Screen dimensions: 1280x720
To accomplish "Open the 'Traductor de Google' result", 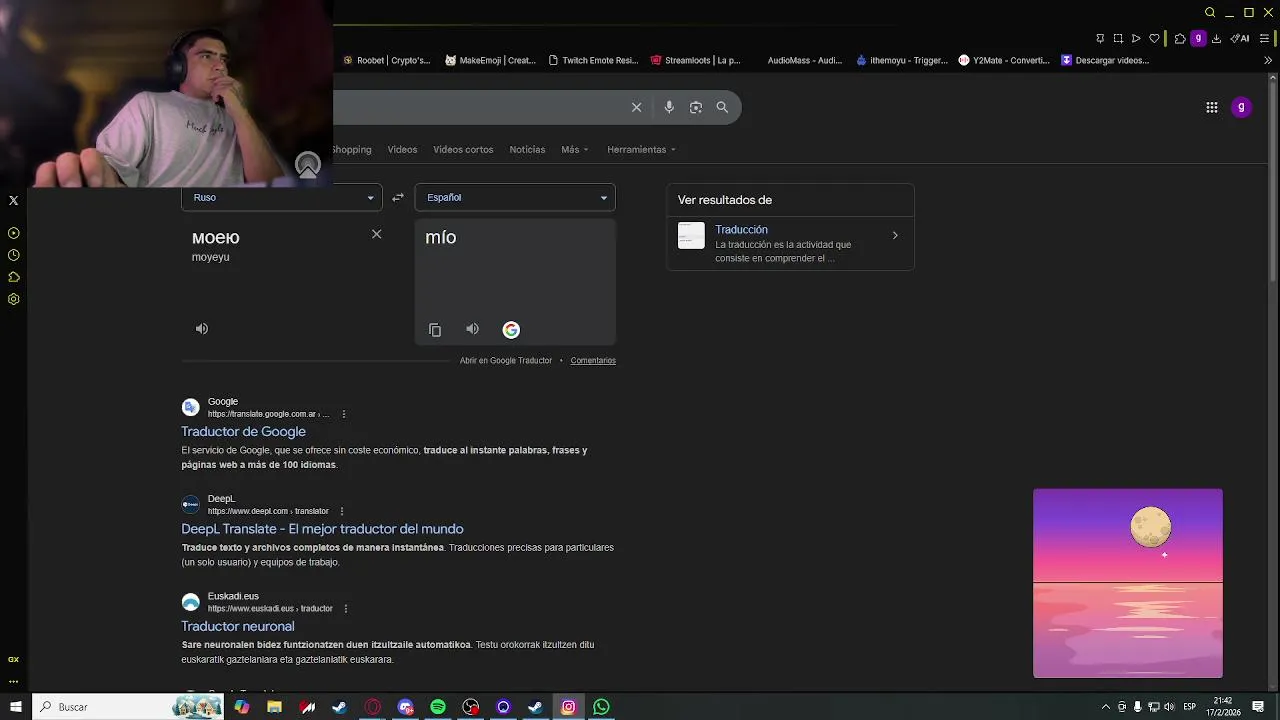I will point(243,431).
